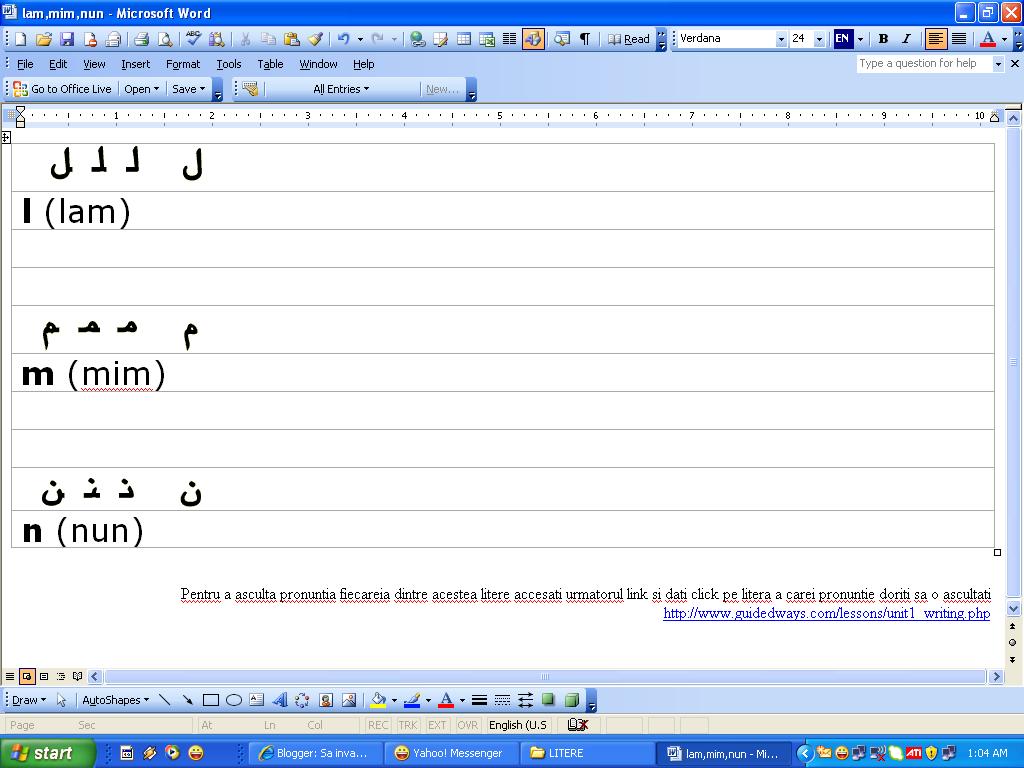1024x768 pixels.
Task: Open the Draw menu dropdown
Action: [29, 700]
